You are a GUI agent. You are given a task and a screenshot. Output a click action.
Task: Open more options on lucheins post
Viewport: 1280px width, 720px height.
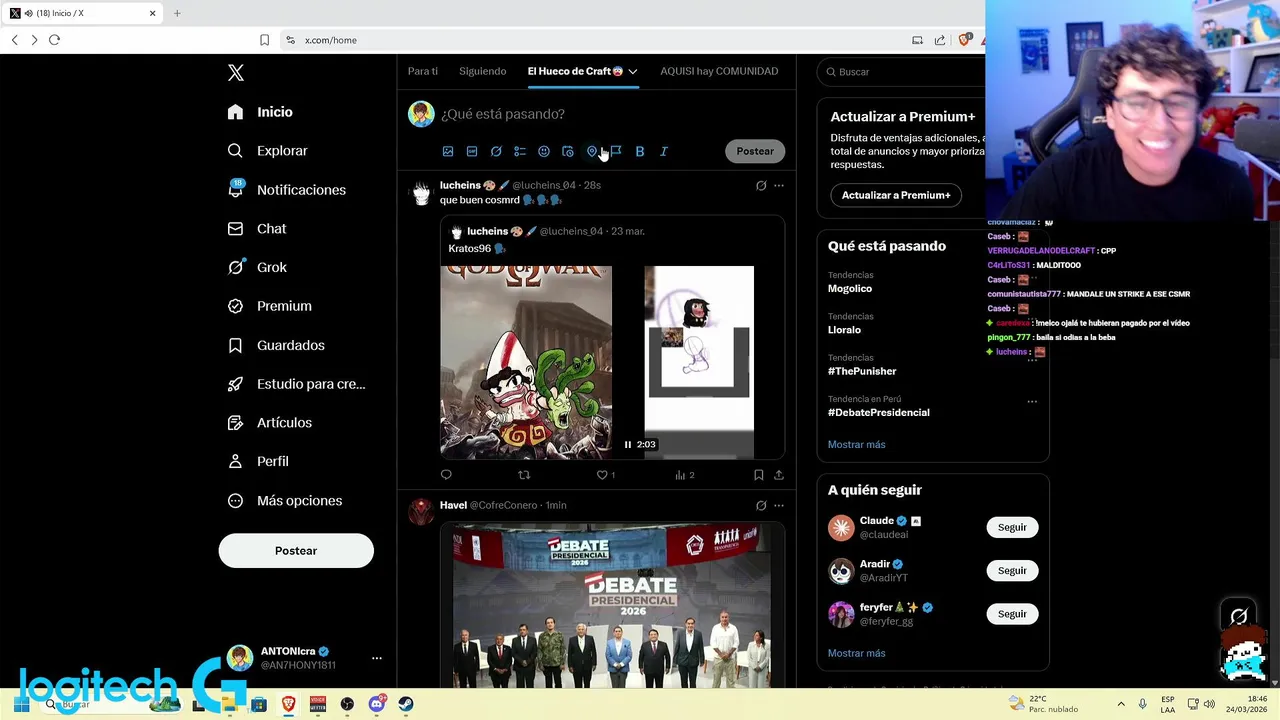[779, 185]
